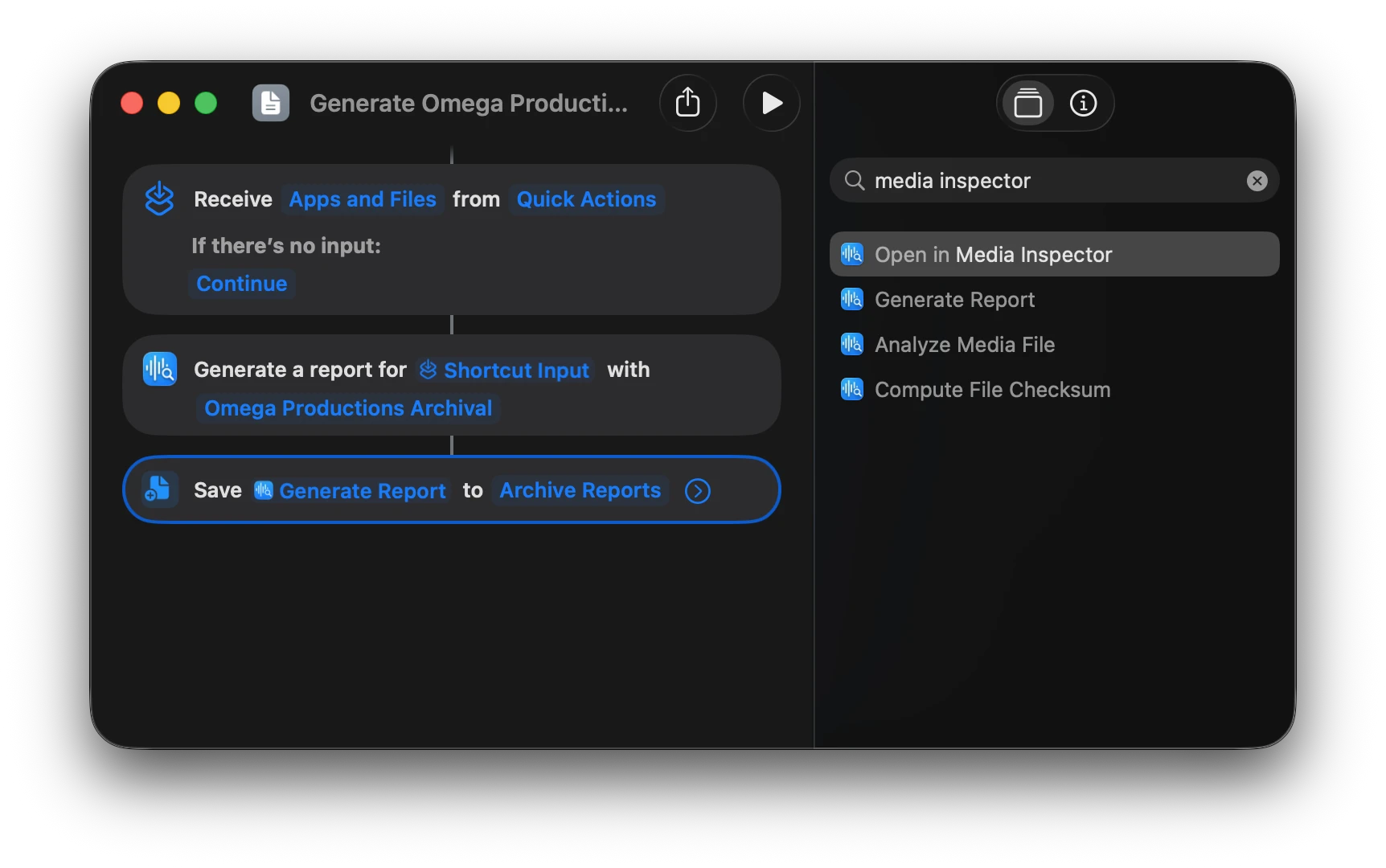Screen dimensions: 1386x868
Task: Focus the action search field
Action: coord(1054,181)
